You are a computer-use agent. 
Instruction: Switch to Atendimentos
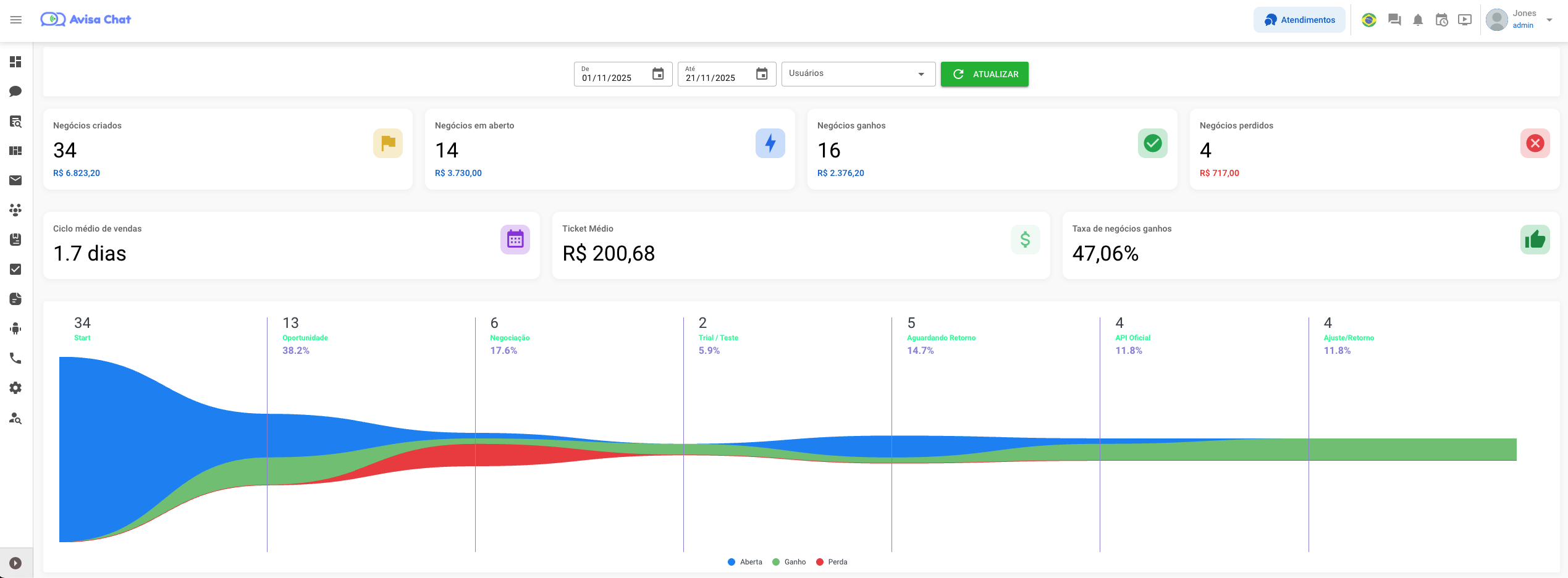pyautogui.click(x=1299, y=19)
